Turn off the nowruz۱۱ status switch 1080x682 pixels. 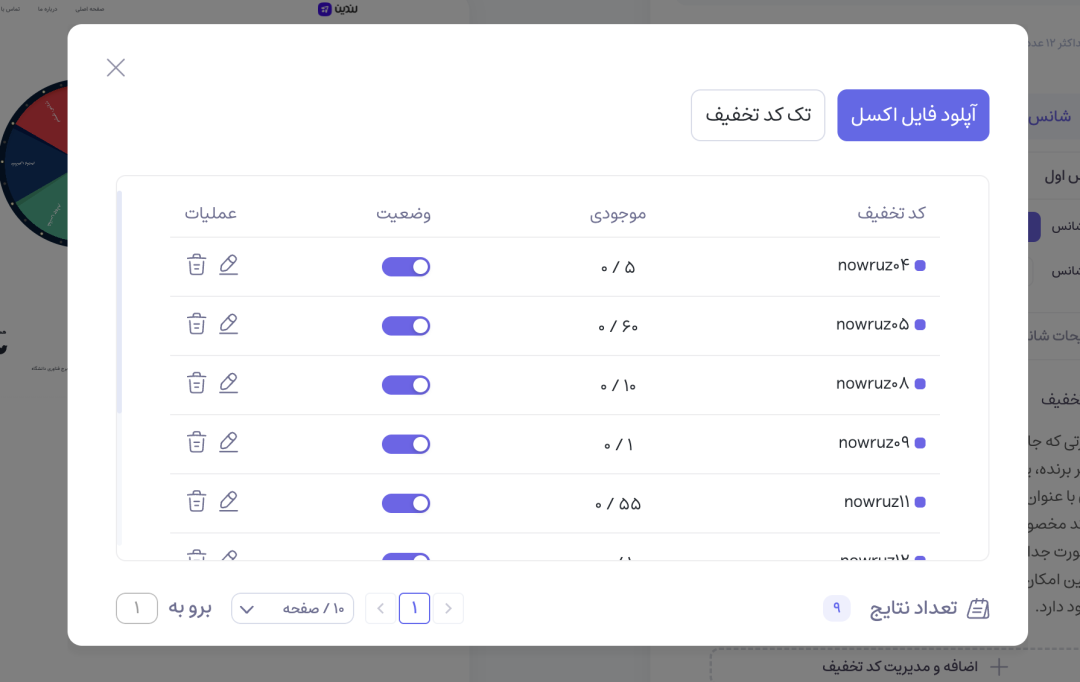coord(406,503)
